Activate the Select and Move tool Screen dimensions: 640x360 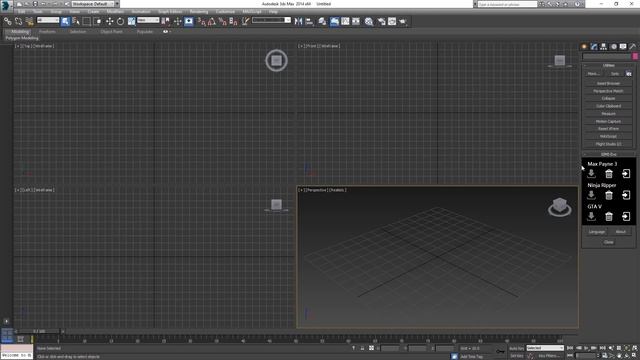[109, 21]
